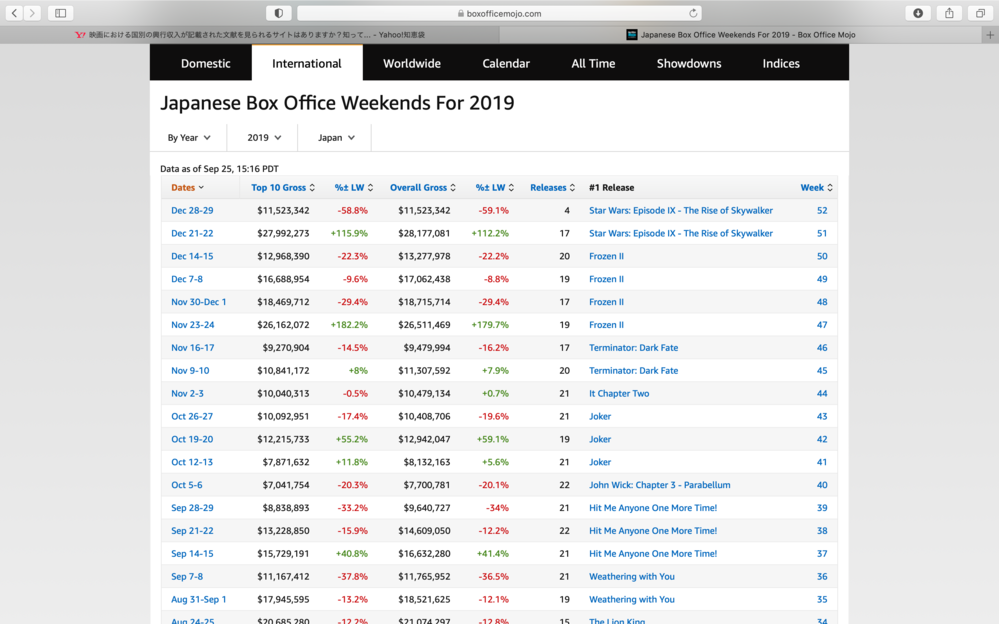Viewport: 999px width, 624px height.
Task: Open the Dec 21-22 weekend
Action: pos(192,233)
